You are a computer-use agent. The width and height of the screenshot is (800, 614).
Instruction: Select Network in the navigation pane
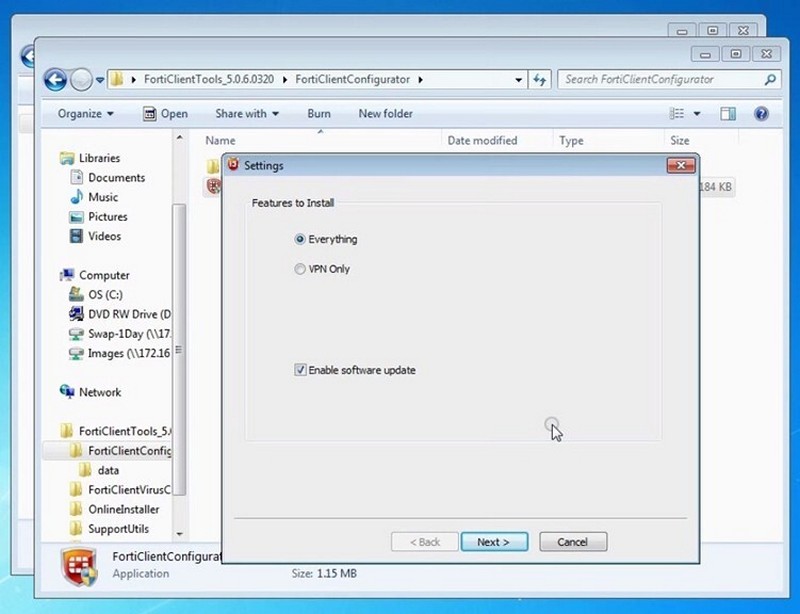(100, 392)
